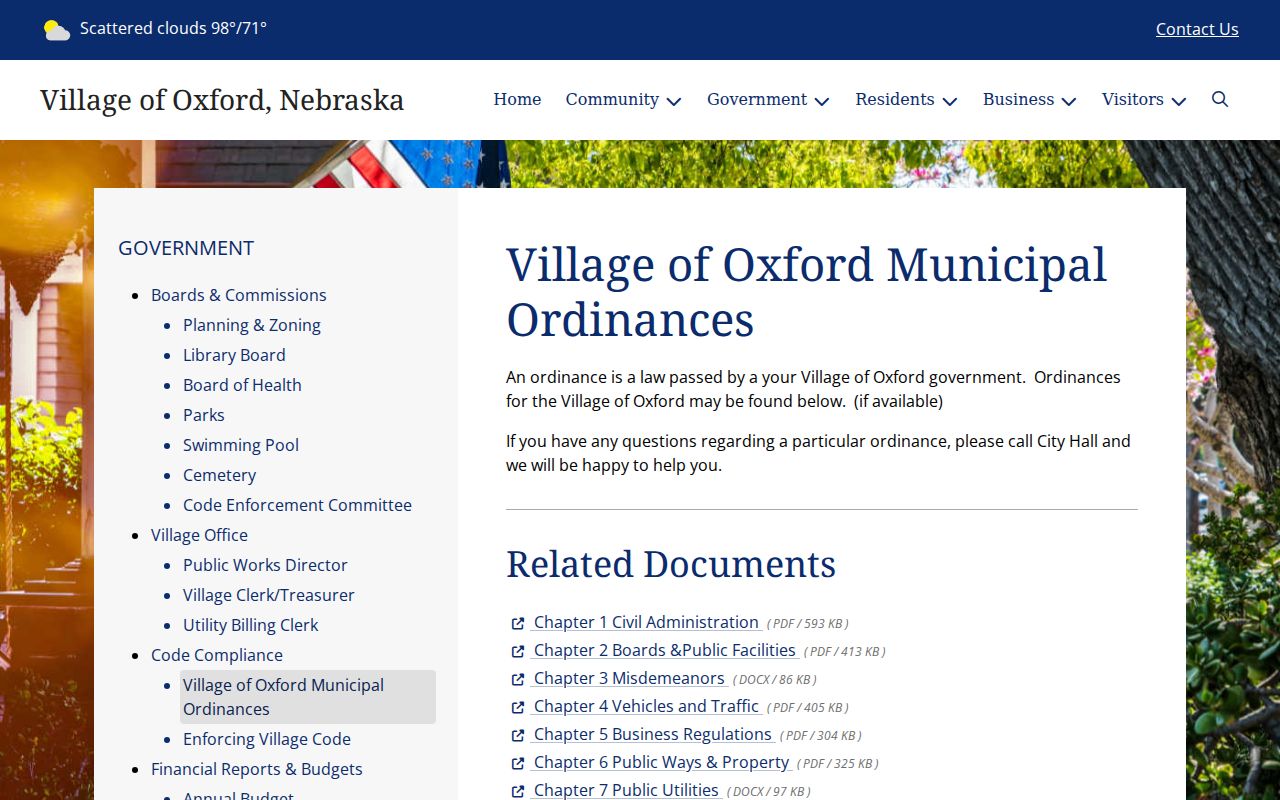Select Board of Health in sidebar

[242, 385]
